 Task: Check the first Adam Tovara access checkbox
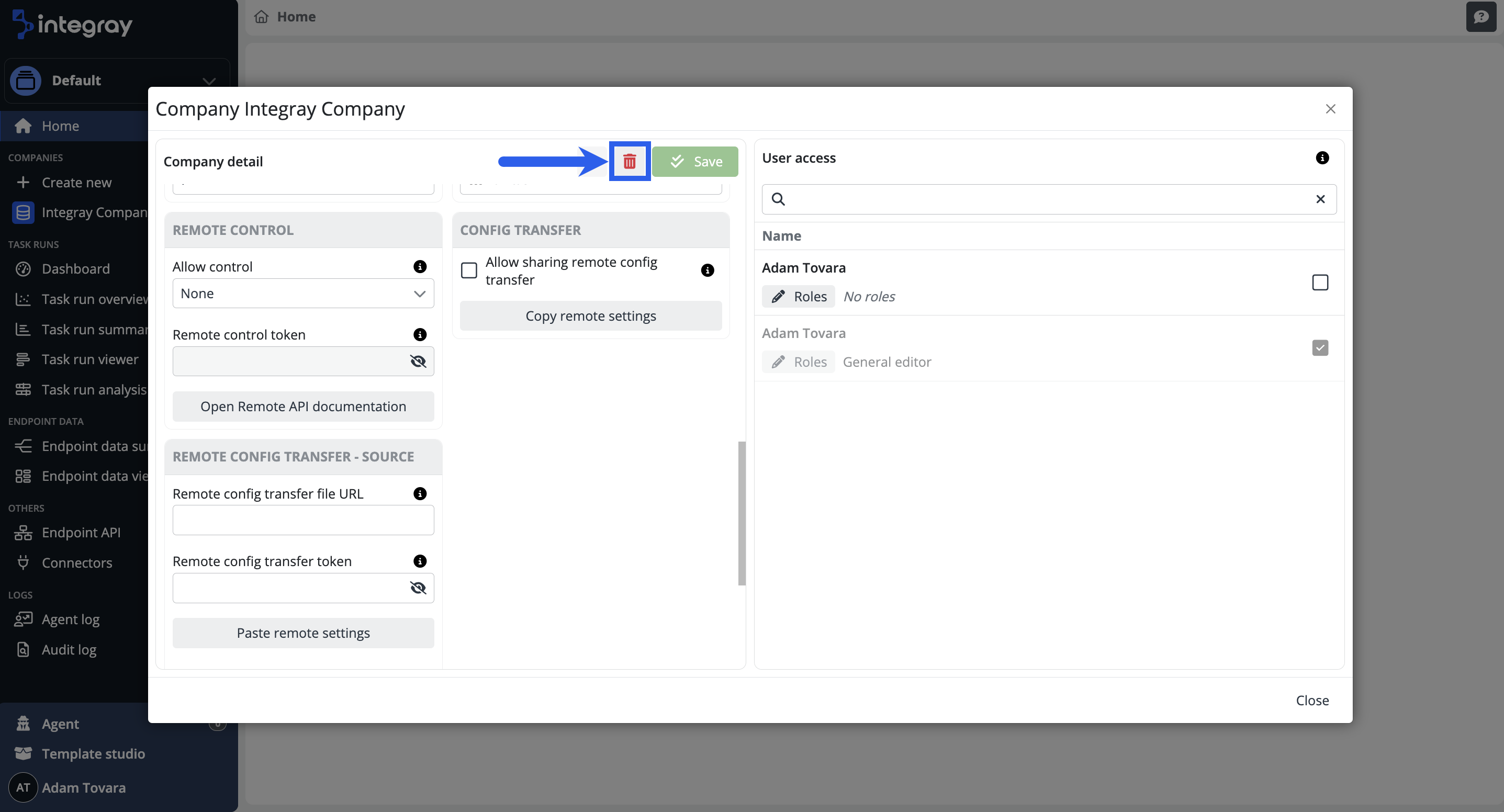(x=1319, y=282)
